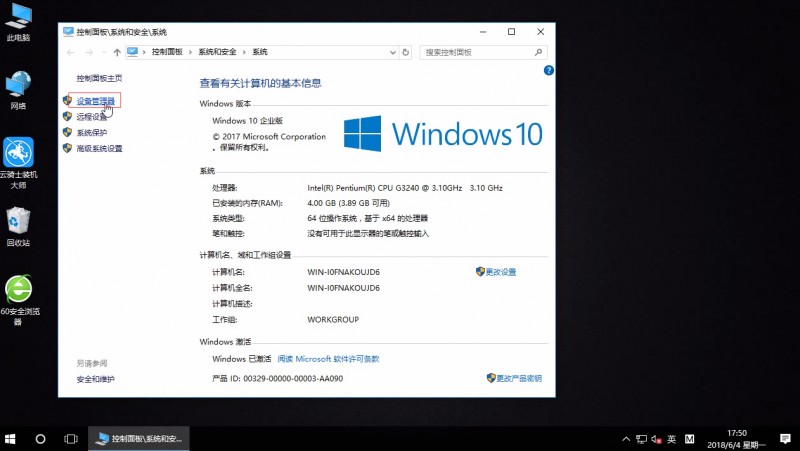This screenshot has height=451, width=800.
Task: Click the computer name value WIN-I0FNAKOUJD6
Action: tap(343, 272)
